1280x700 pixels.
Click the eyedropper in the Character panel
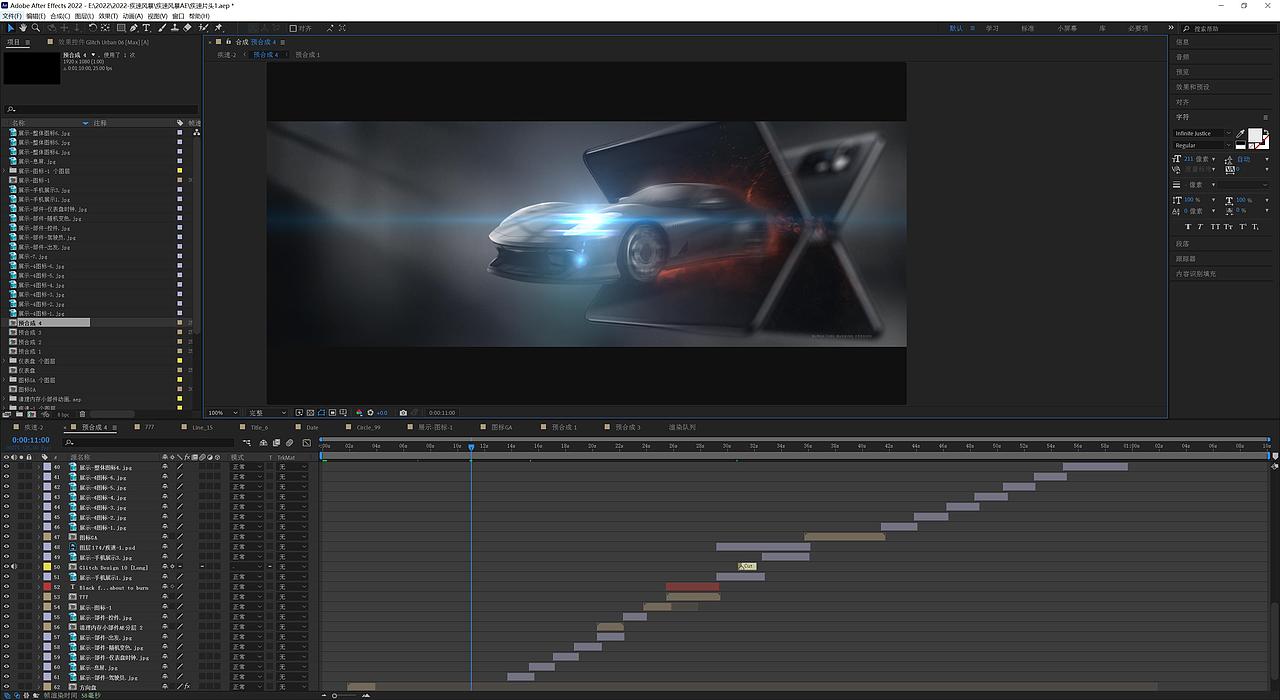coord(1241,133)
